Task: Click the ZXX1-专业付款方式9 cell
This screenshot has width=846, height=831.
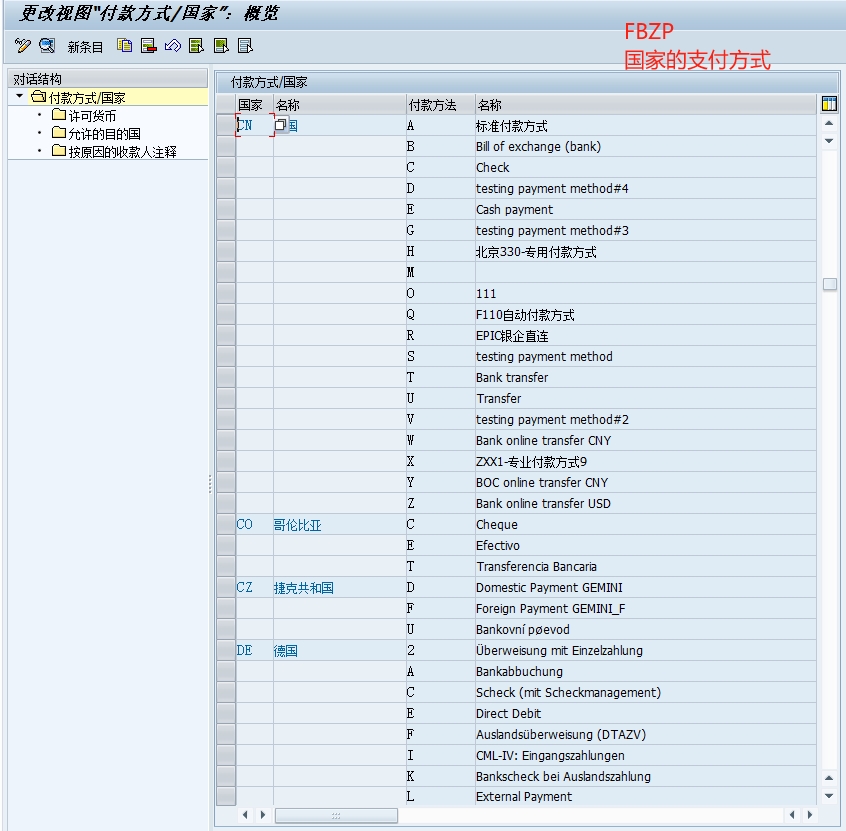Action: click(x=645, y=461)
